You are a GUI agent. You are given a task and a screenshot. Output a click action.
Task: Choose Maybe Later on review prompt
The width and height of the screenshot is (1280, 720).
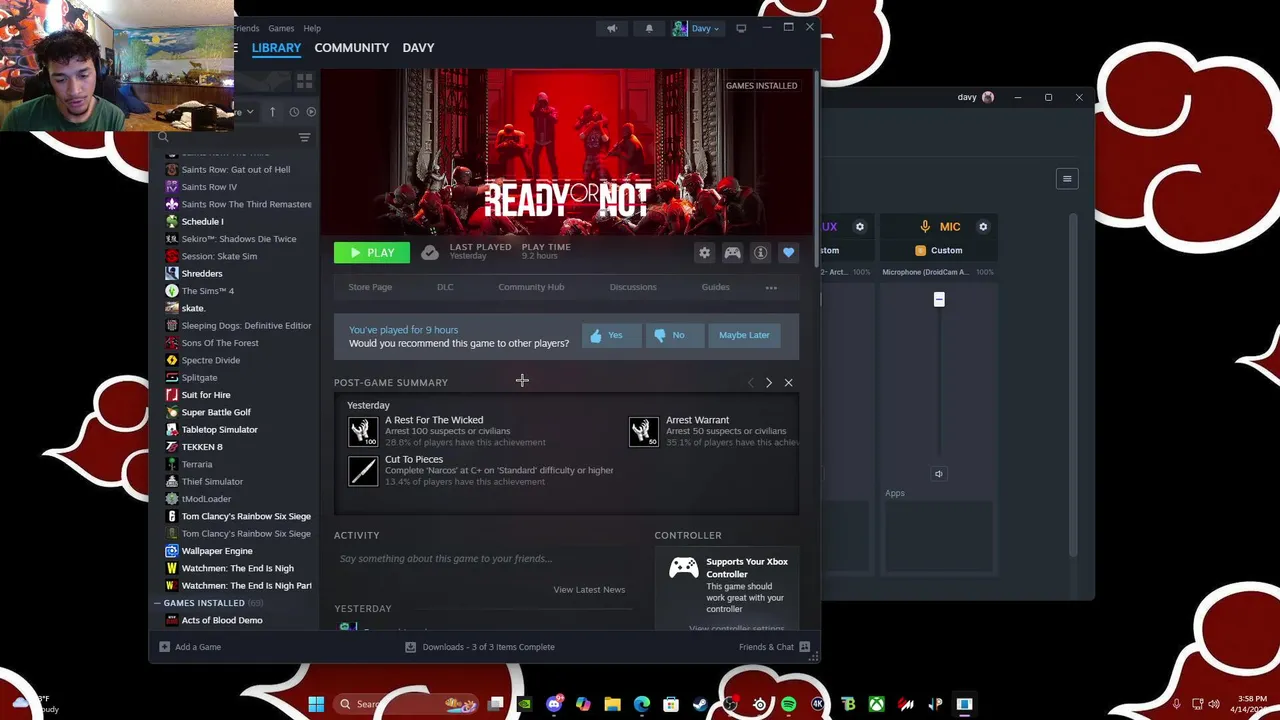[744, 335]
